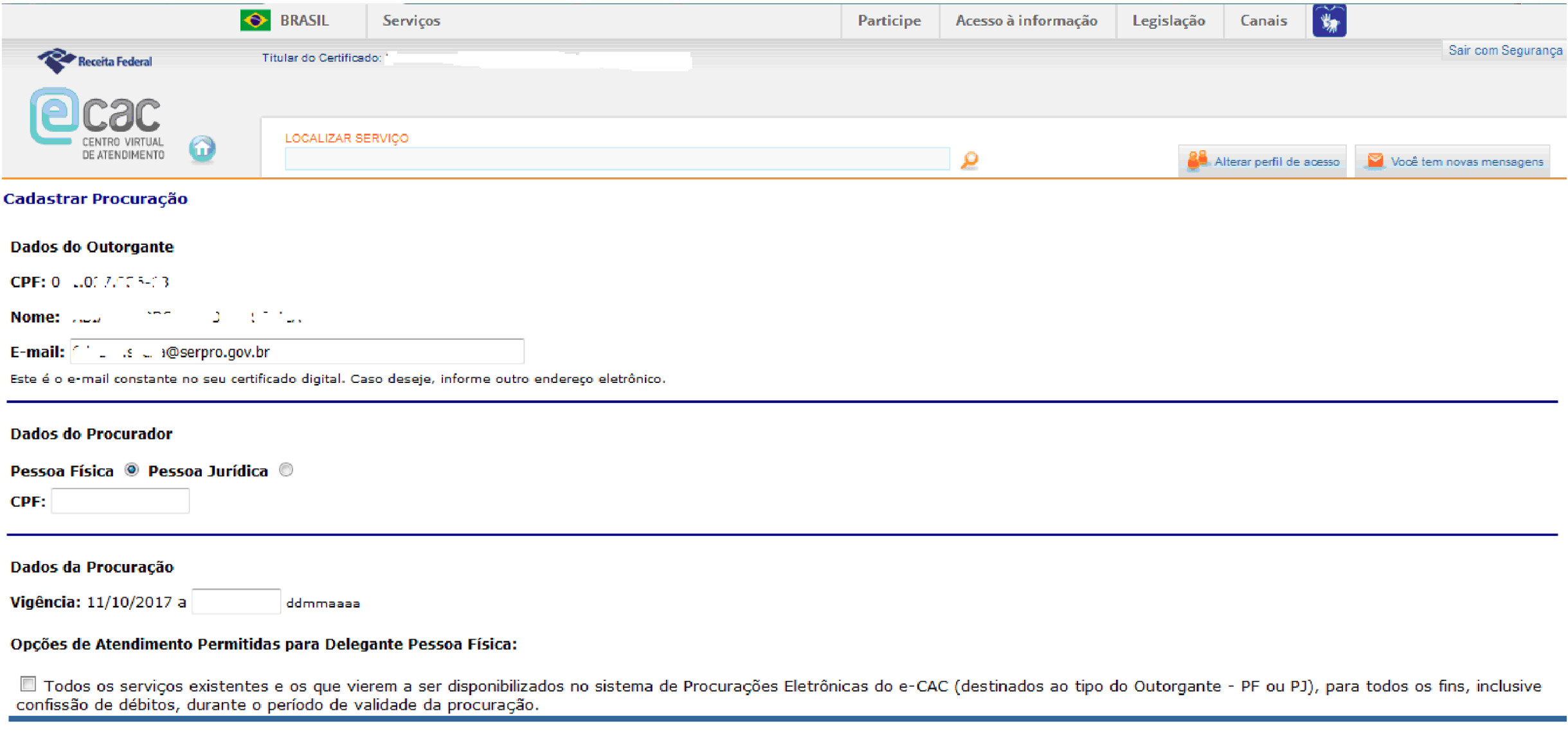
Task: Click Canais in the top bar
Action: pyautogui.click(x=1263, y=21)
